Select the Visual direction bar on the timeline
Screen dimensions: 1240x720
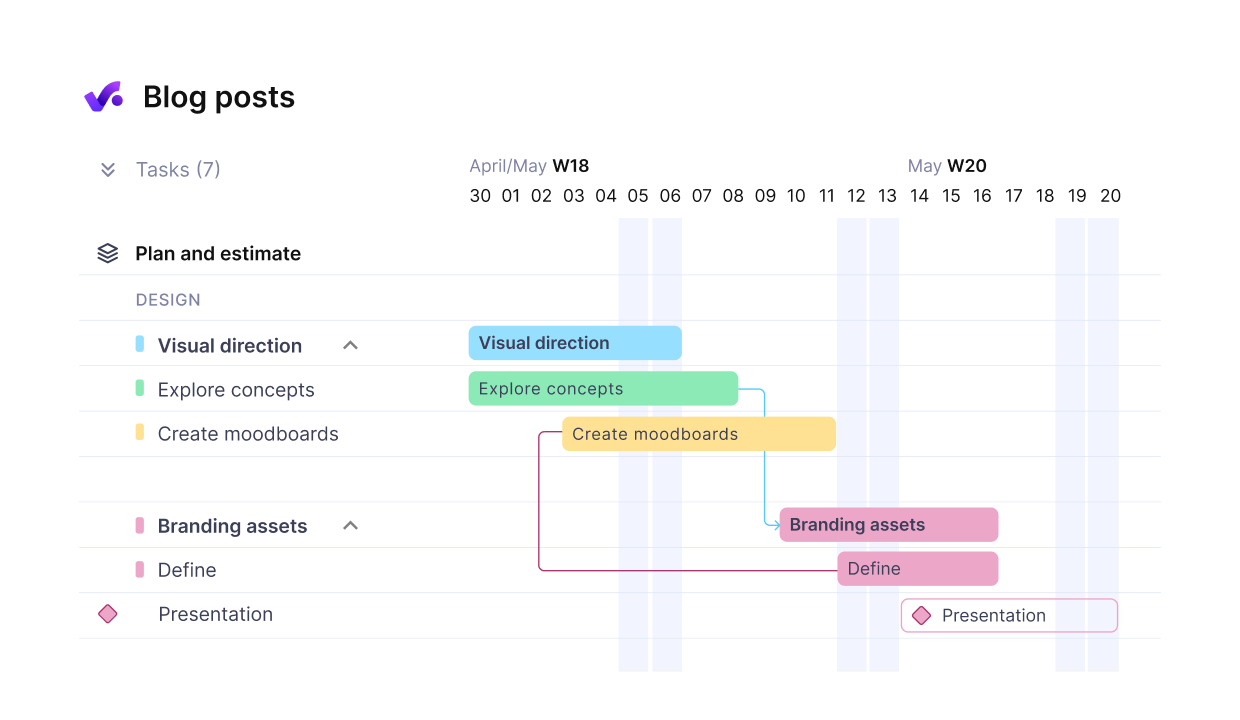[575, 342]
